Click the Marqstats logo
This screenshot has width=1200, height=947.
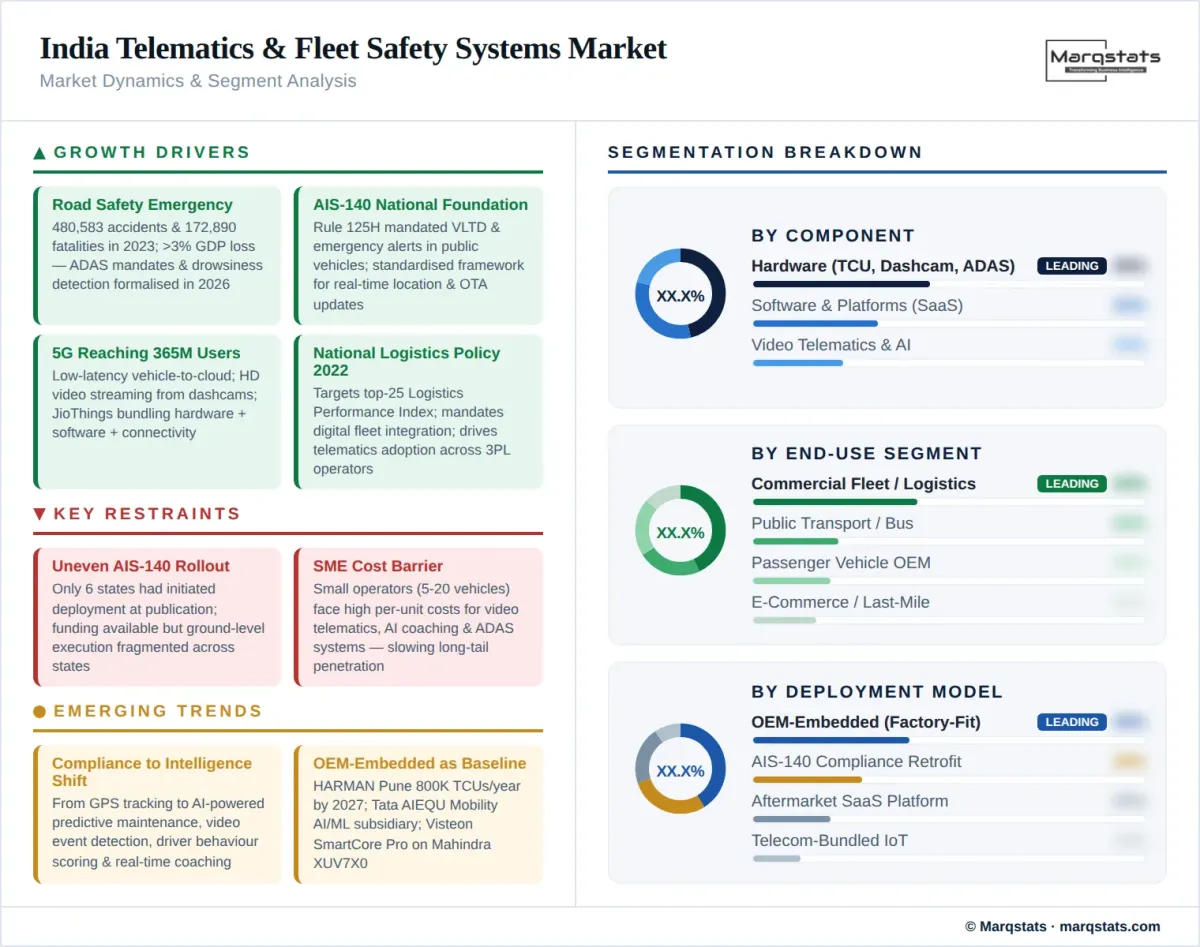1103,62
